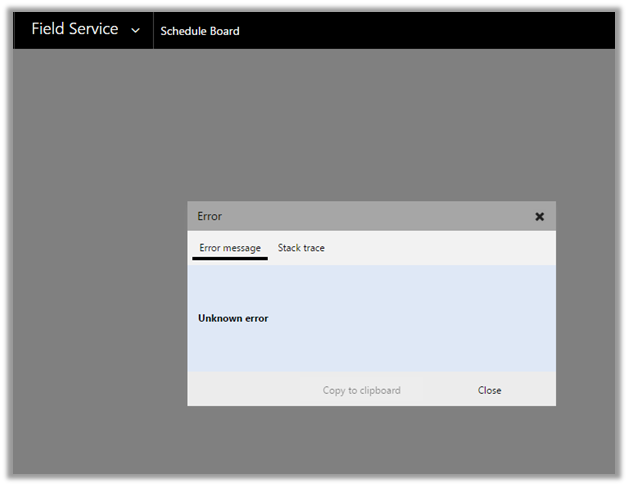Click the dimmed overlay left of the Error dialog
Image resolution: width=628 pixels, height=486 pixels.
[100, 300]
